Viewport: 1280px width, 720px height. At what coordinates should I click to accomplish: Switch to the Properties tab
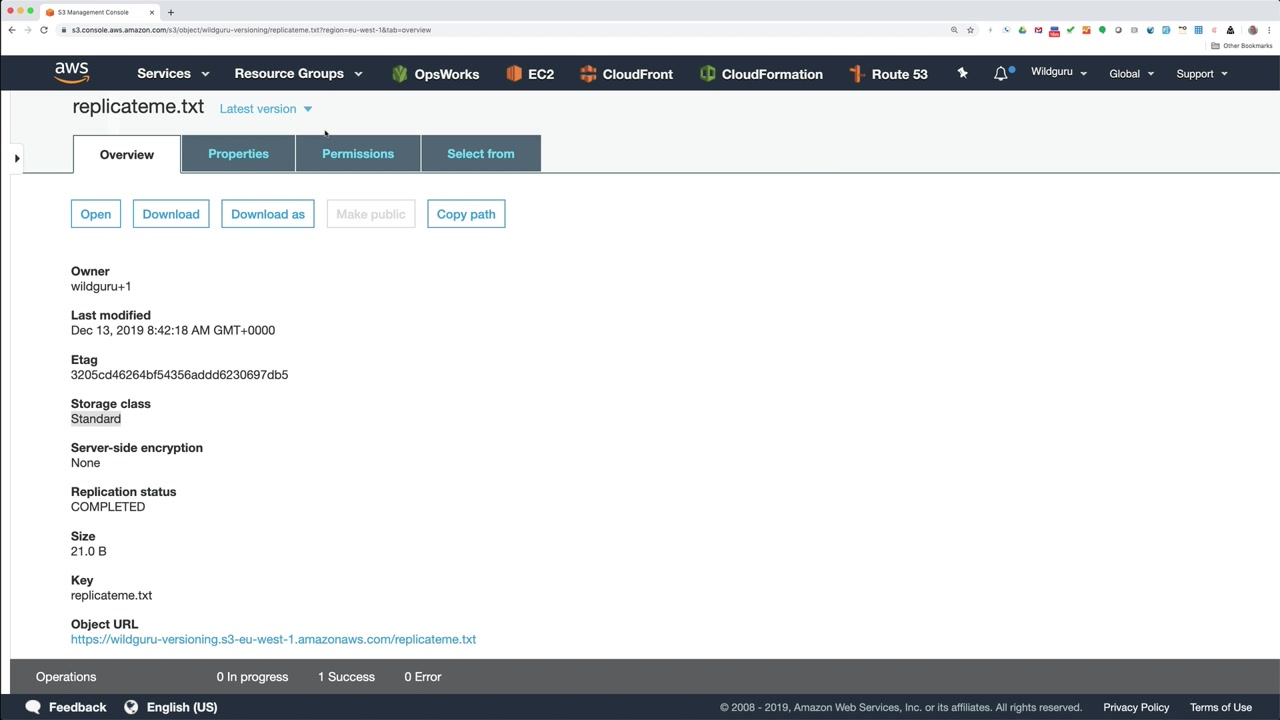click(238, 154)
